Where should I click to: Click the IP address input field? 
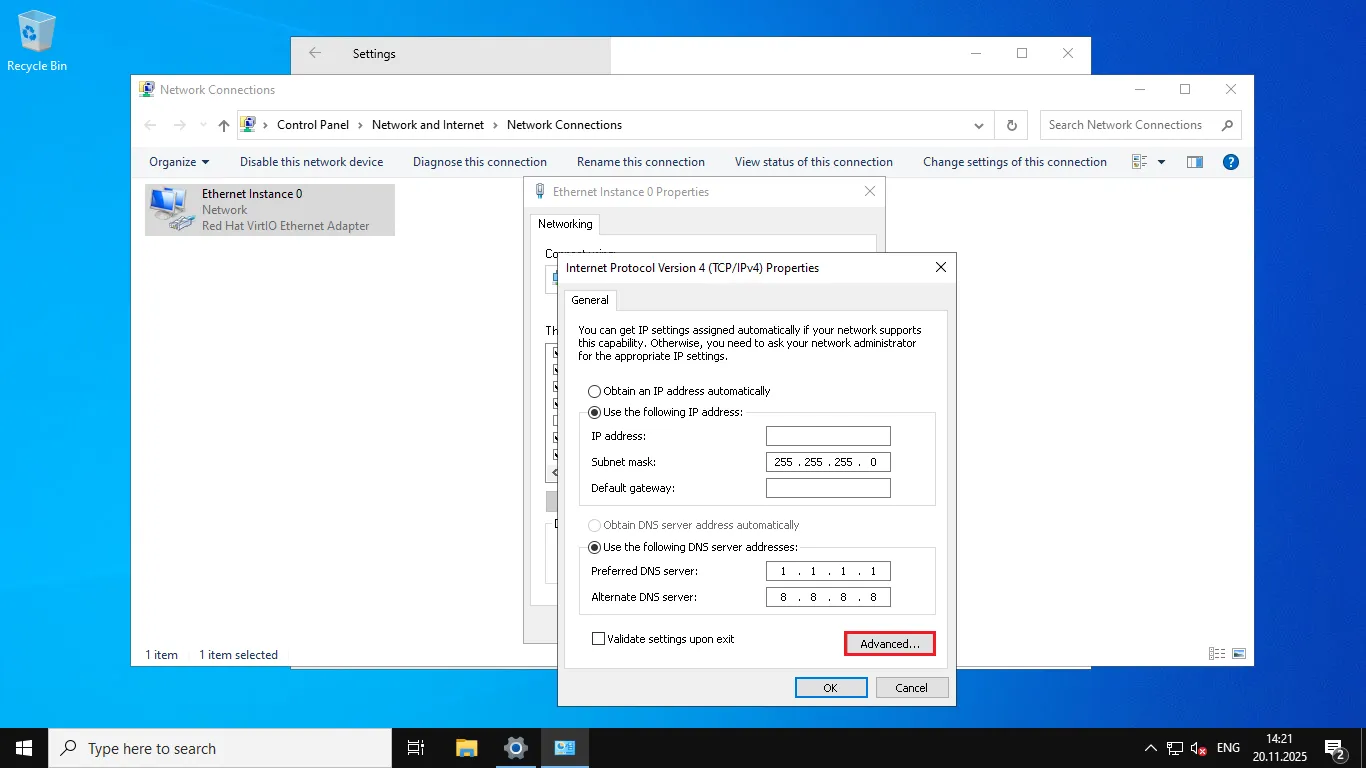point(827,436)
